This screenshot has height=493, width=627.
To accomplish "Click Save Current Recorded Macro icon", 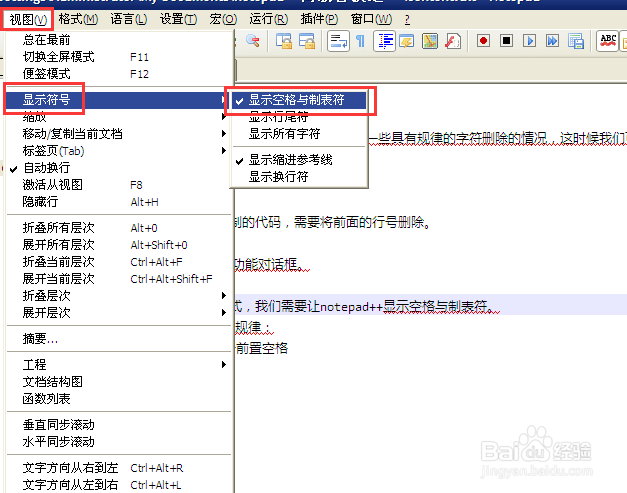I will pyautogui.click(x=576, y=41).
